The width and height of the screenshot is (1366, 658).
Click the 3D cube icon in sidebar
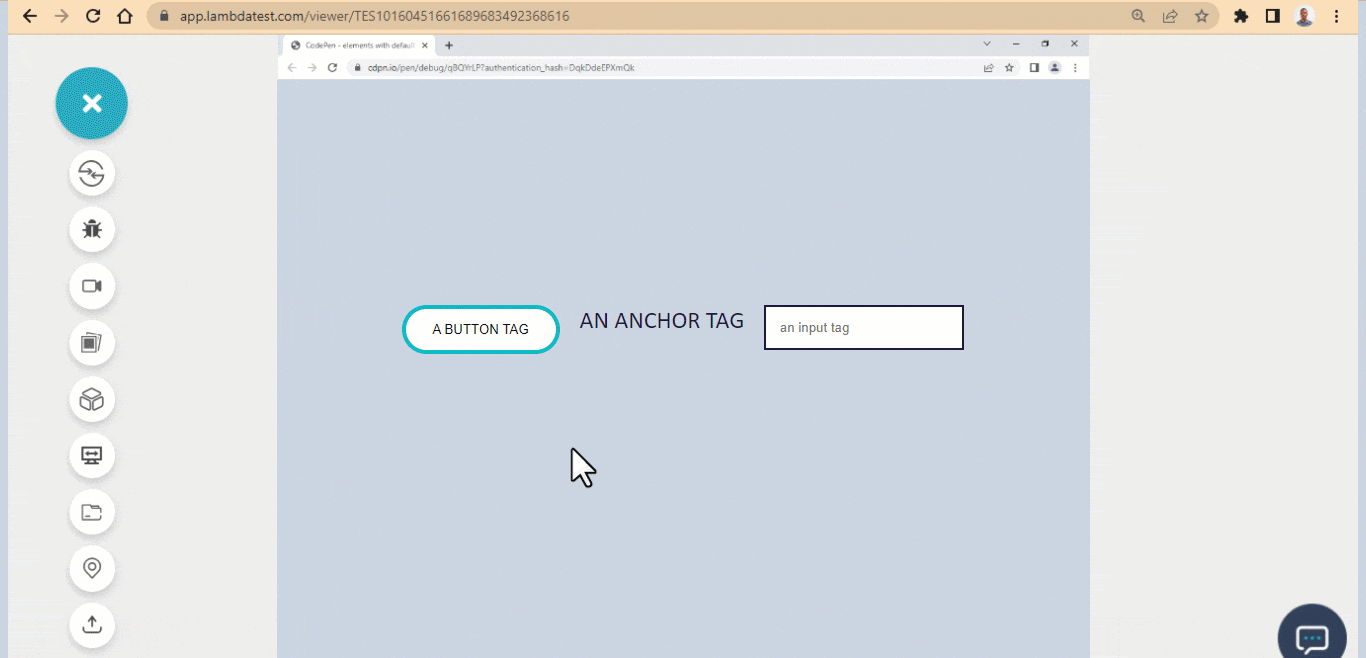tap(92, 400)
